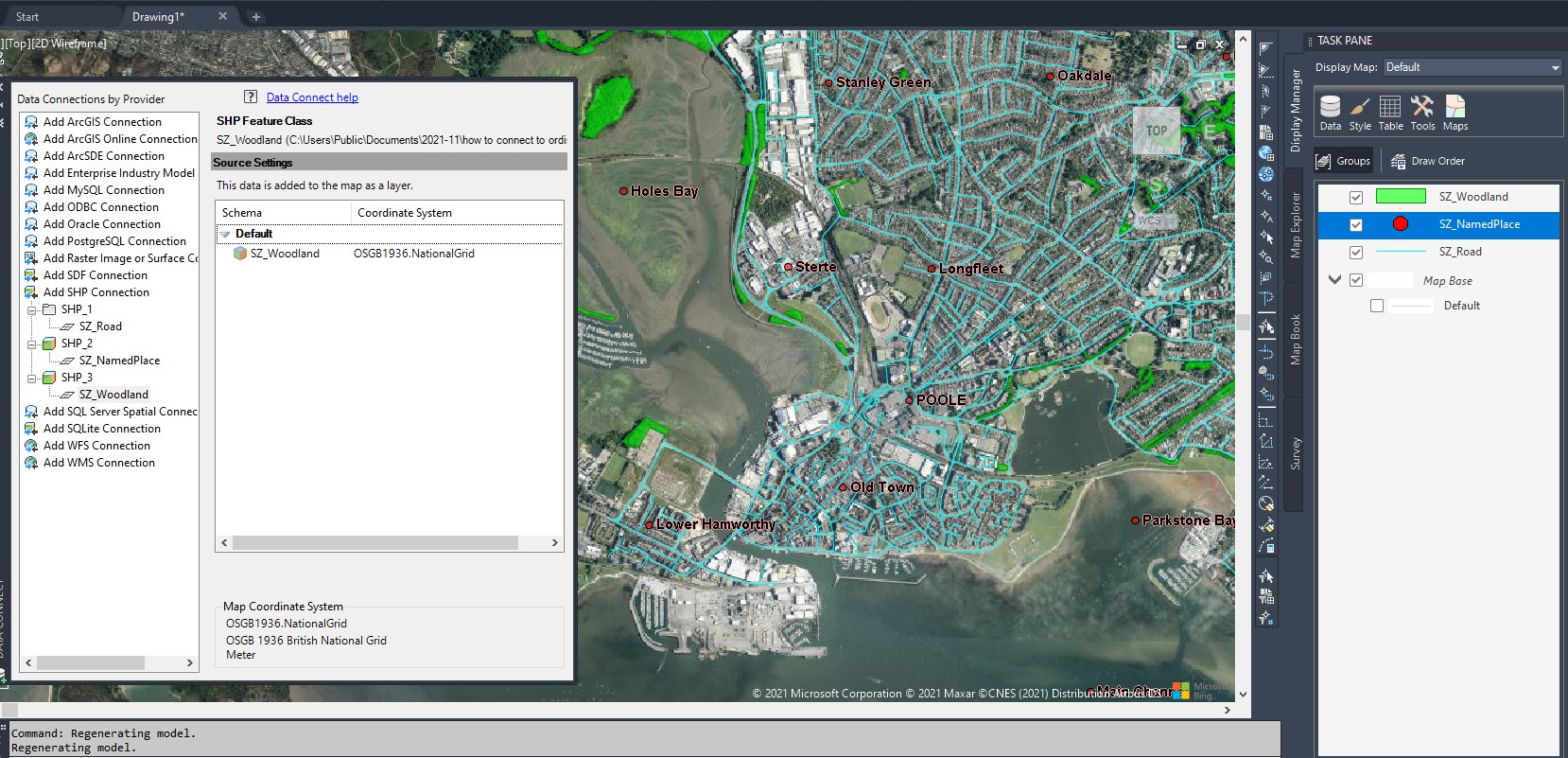Viewport: 1568px width, 758px height.
Task: Select Add PostgreSQL Connection provider
Action: point(114,241)
